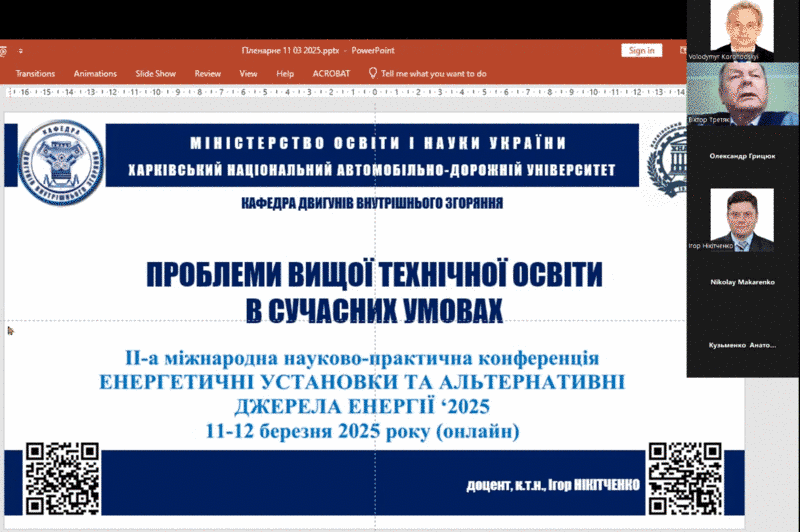Select the Nikolay Makarenko participant tile

point(742,282)
